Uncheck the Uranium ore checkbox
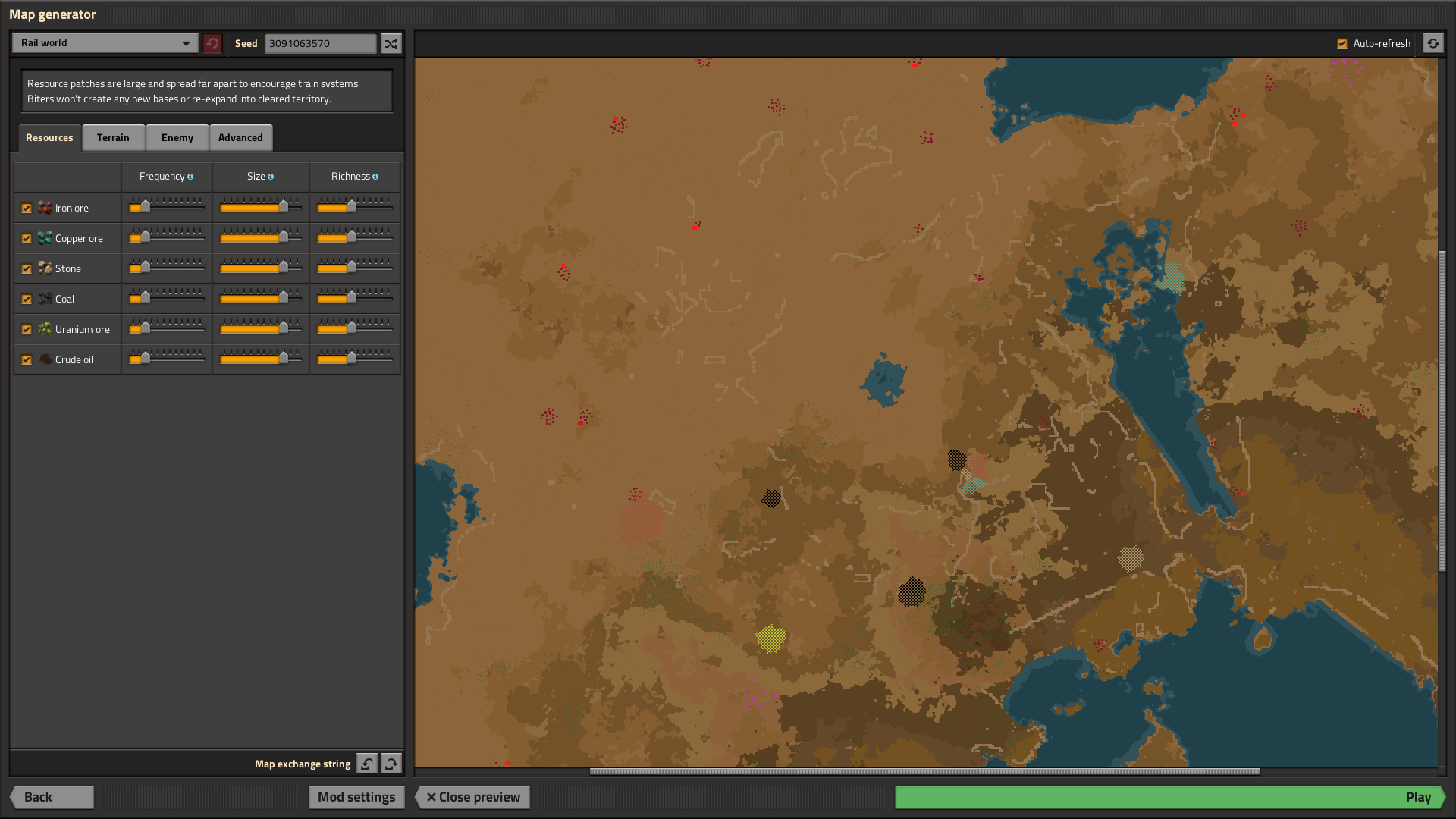 [27, 330]
